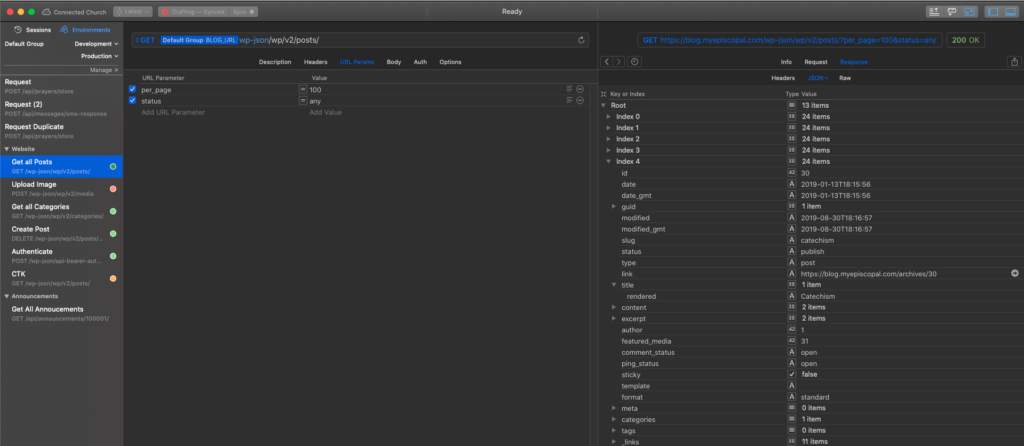
Task: Toggle the left sidebar layout icon
Action: click(x=993, y=12)
